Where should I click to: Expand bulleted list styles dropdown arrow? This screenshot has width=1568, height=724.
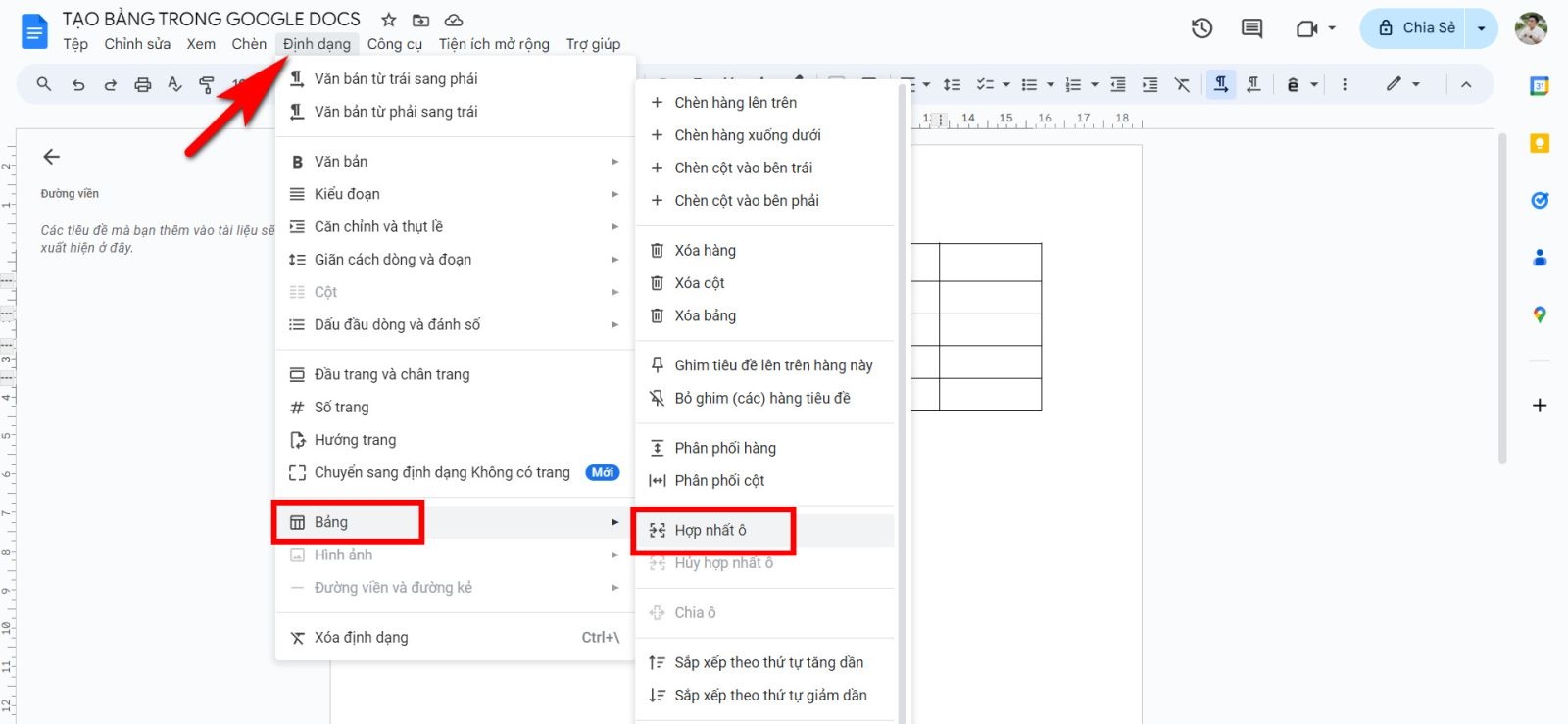click(1050, 85)
